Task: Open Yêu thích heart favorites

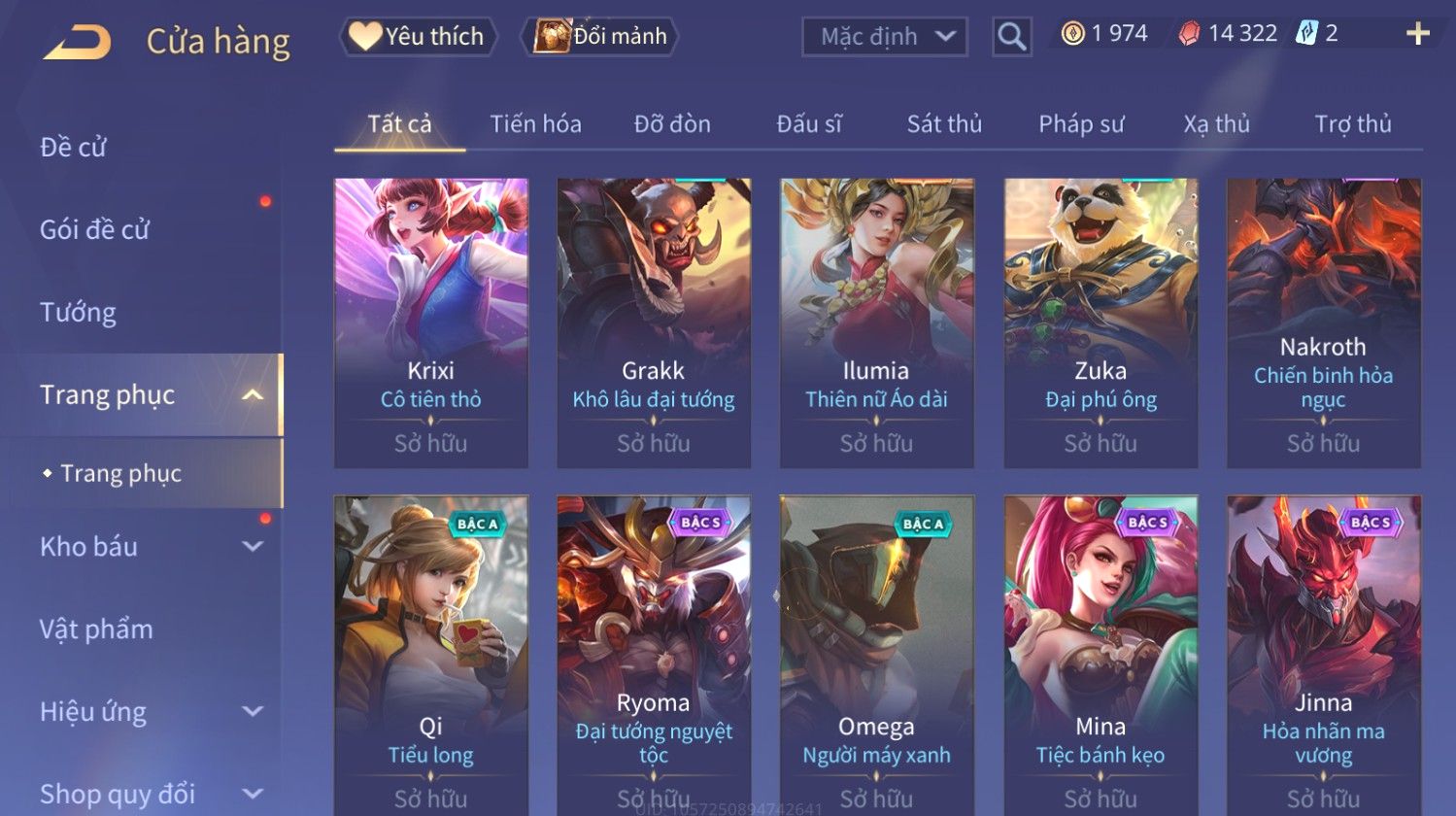Action: 418,37
